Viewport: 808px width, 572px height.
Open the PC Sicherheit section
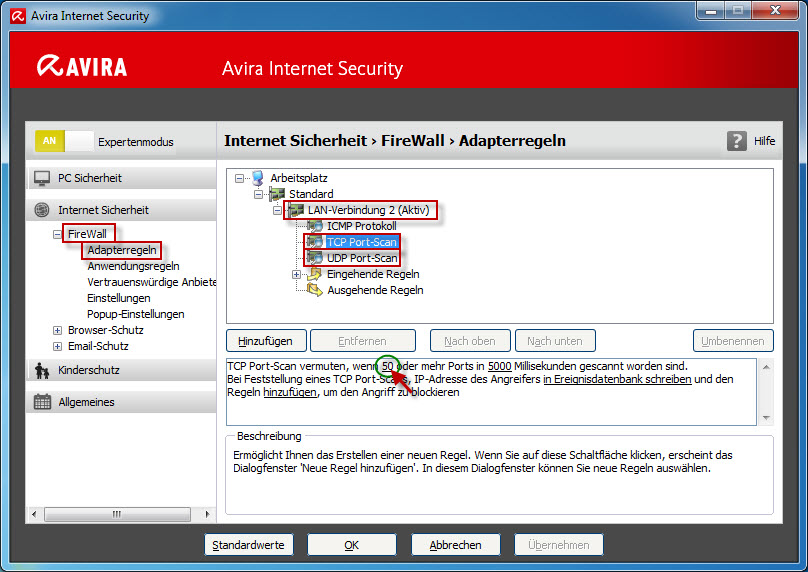coord(121,178)
